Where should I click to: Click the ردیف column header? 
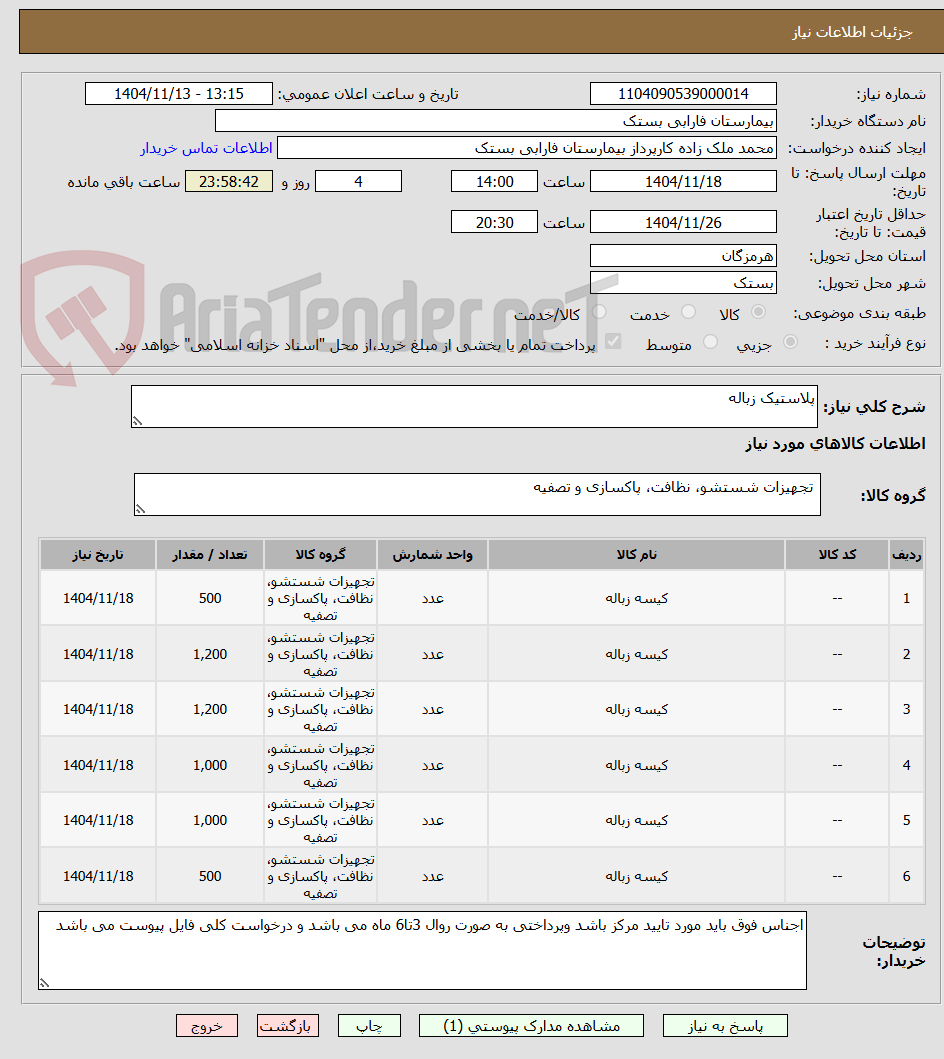point(906,554)
